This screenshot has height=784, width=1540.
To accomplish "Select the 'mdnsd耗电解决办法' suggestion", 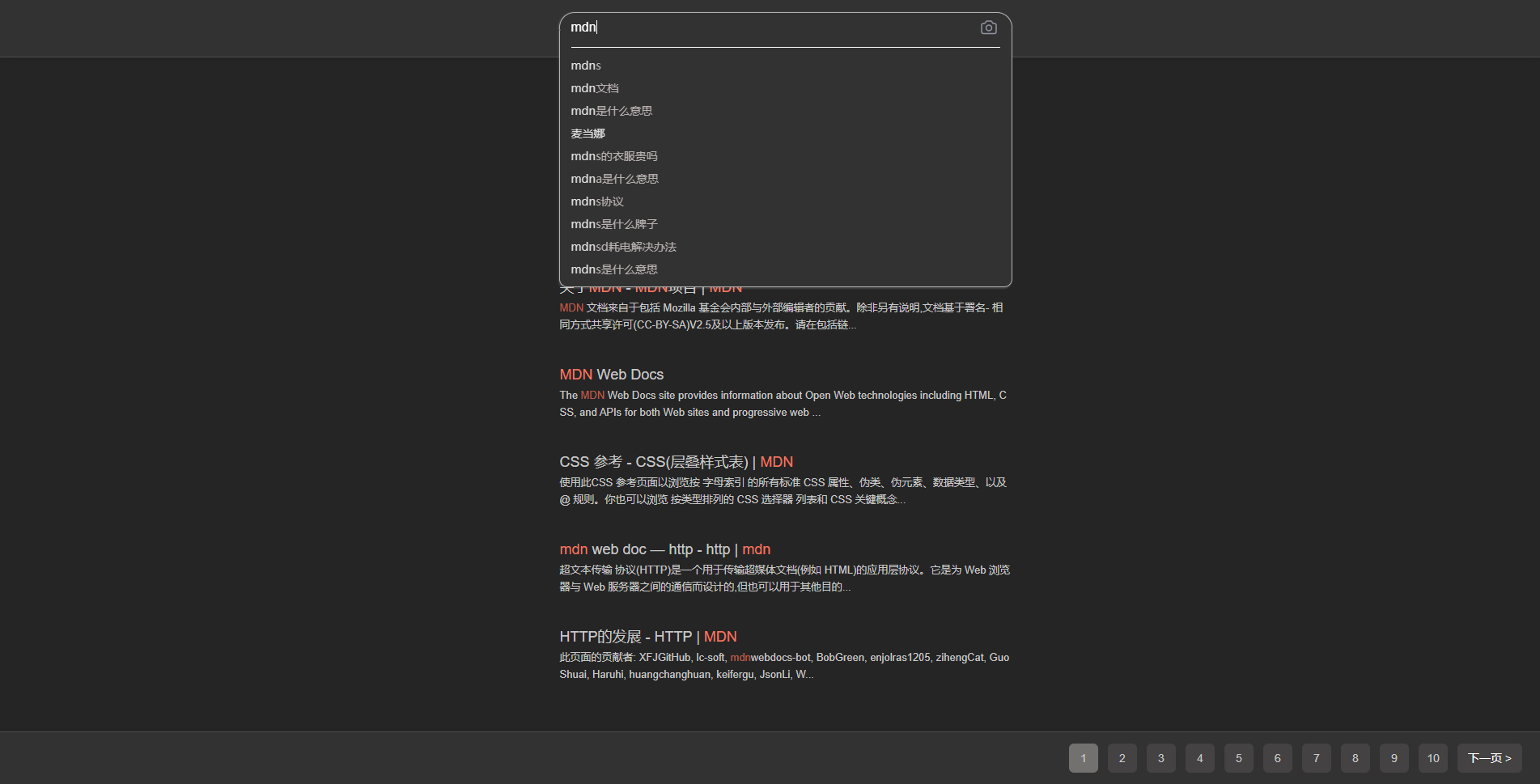I will (x=623, y=247).
